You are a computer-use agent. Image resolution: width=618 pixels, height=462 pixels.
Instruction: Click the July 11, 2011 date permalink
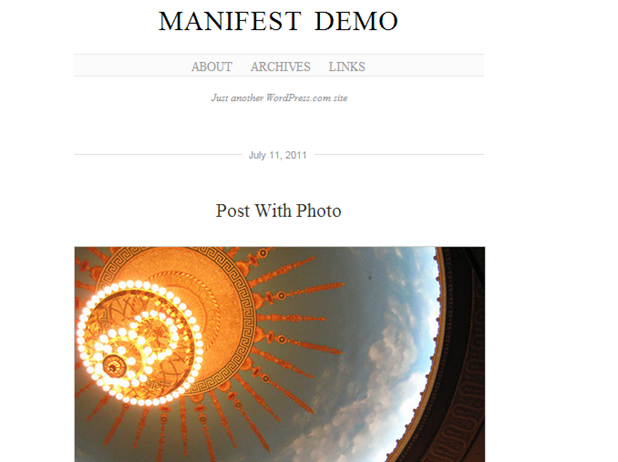[x=277, y=155]
